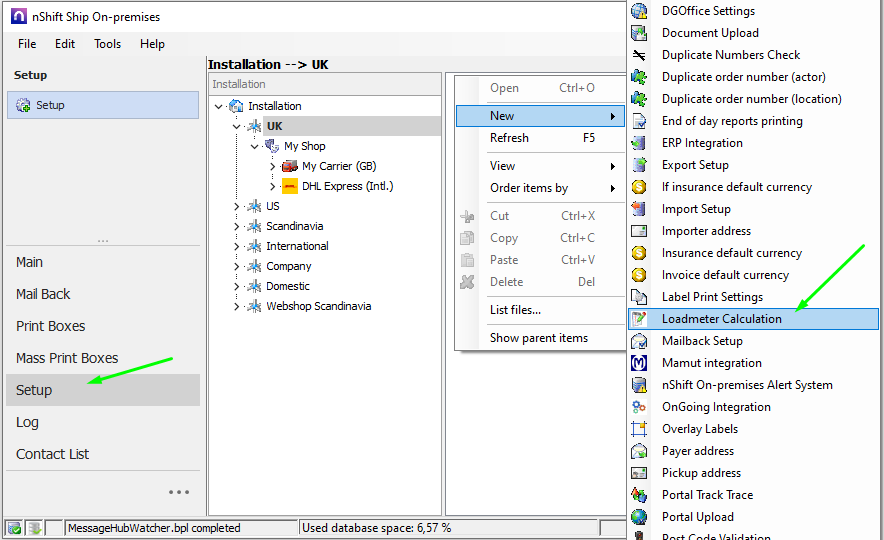Collapse the My Shop tree node

[x=255, y=146]
